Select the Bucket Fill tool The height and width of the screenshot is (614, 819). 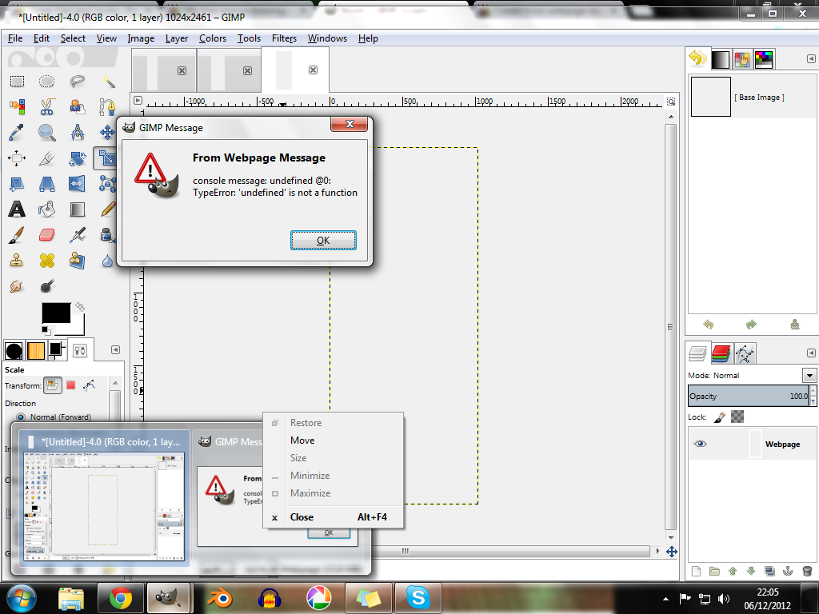pyautogui.click(x=47, y=209)
